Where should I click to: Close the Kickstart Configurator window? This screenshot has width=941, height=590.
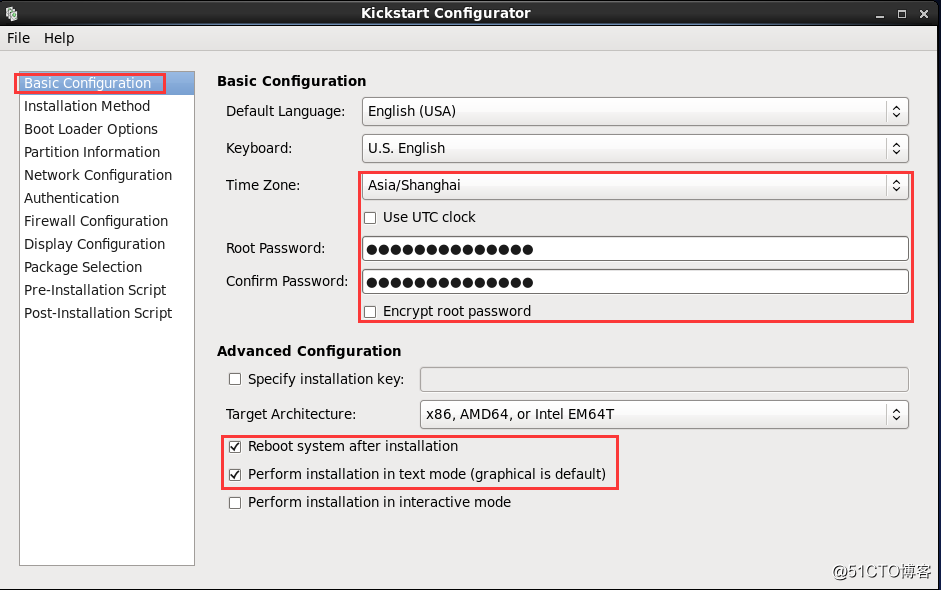tap(924, 14)
